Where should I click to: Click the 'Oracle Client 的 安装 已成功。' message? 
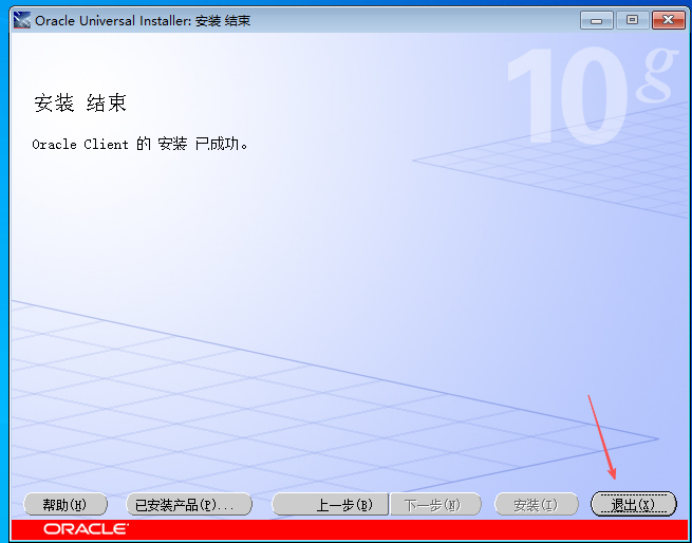coord(140,144)
